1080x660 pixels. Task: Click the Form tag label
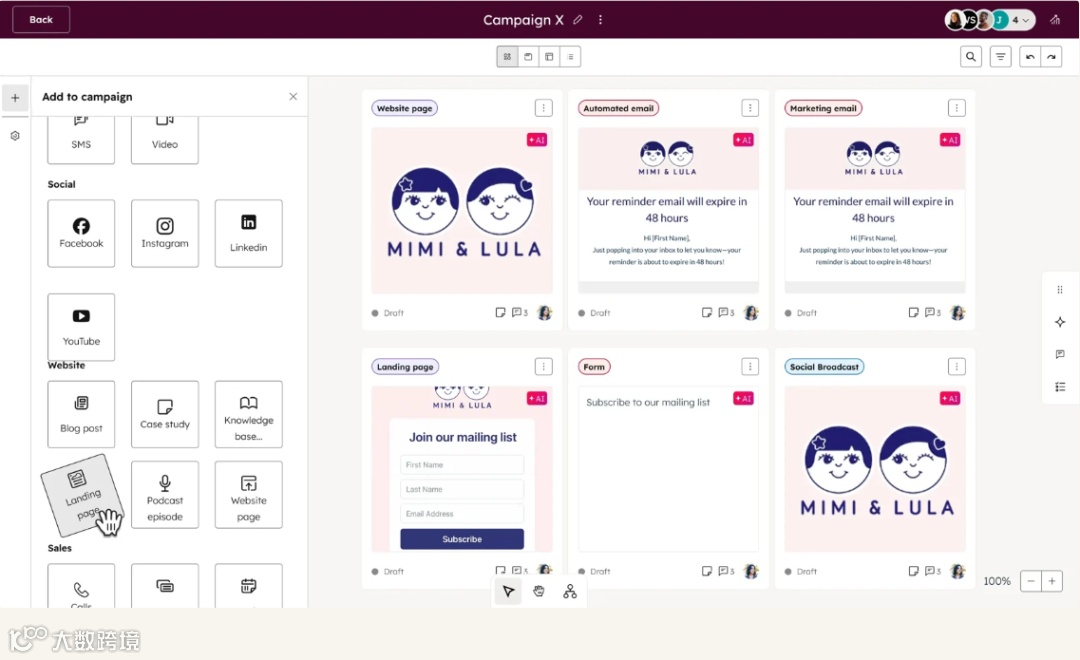[594, 367]
